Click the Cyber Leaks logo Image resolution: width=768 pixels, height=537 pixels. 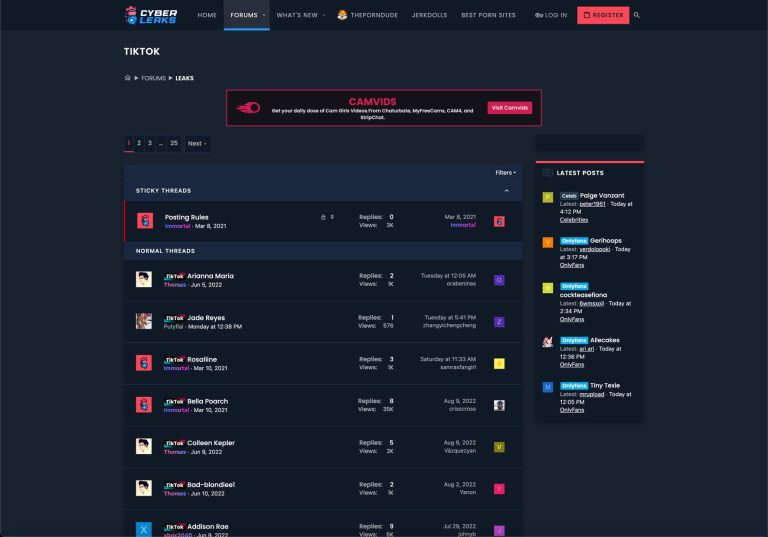(151, 15)
